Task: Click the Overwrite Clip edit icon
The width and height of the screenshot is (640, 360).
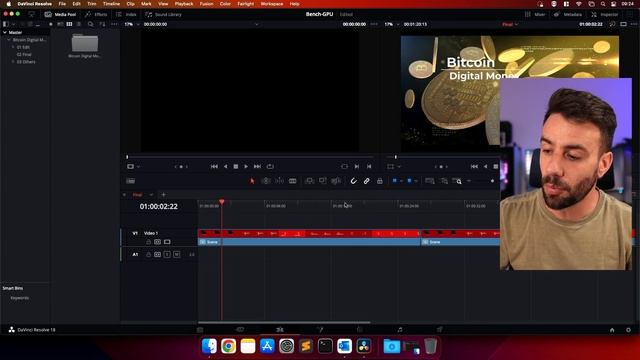Action: [322, 181]
